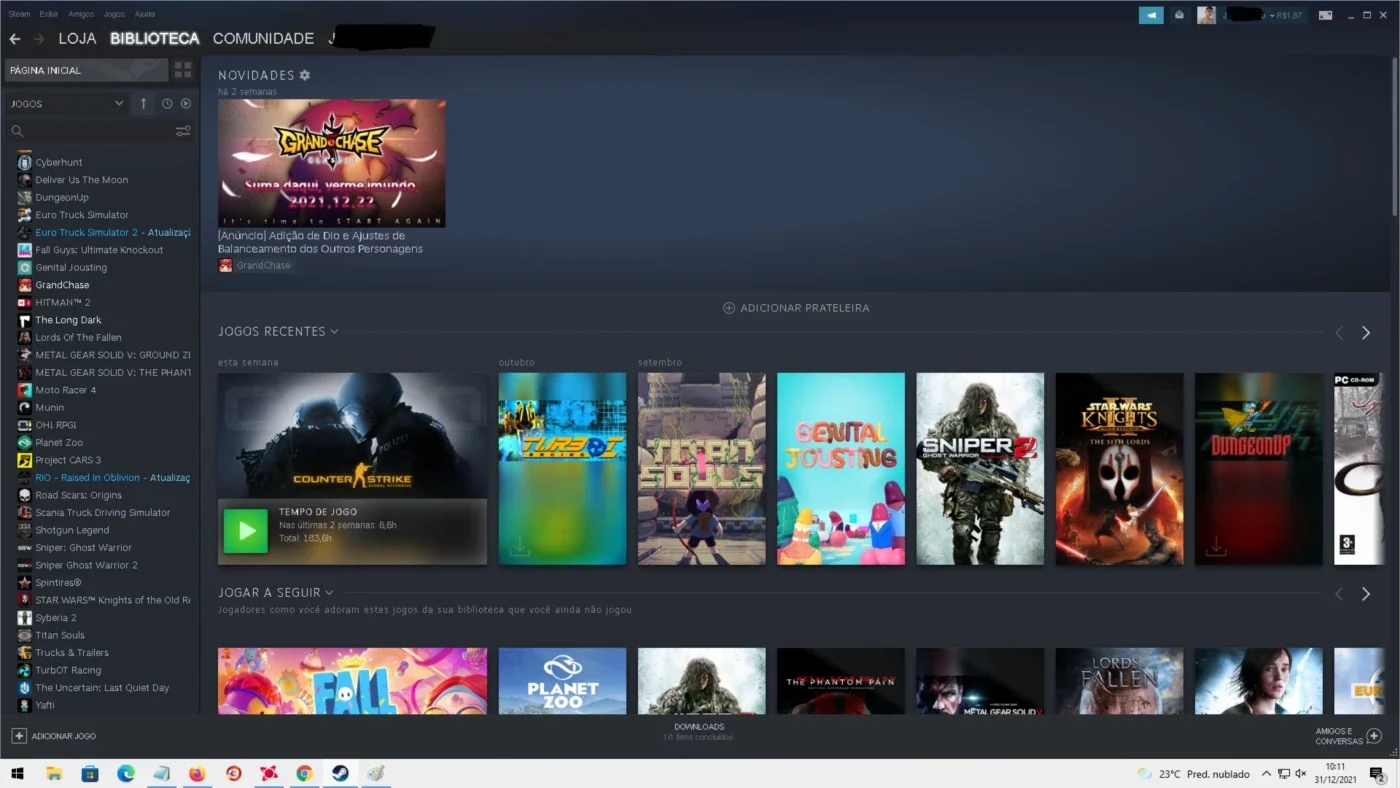Image resolution: width=1400 pixels, height=788 pixels.
Task: Click the wallet balance R$1,87
Action: click(x=1290, y=16)
